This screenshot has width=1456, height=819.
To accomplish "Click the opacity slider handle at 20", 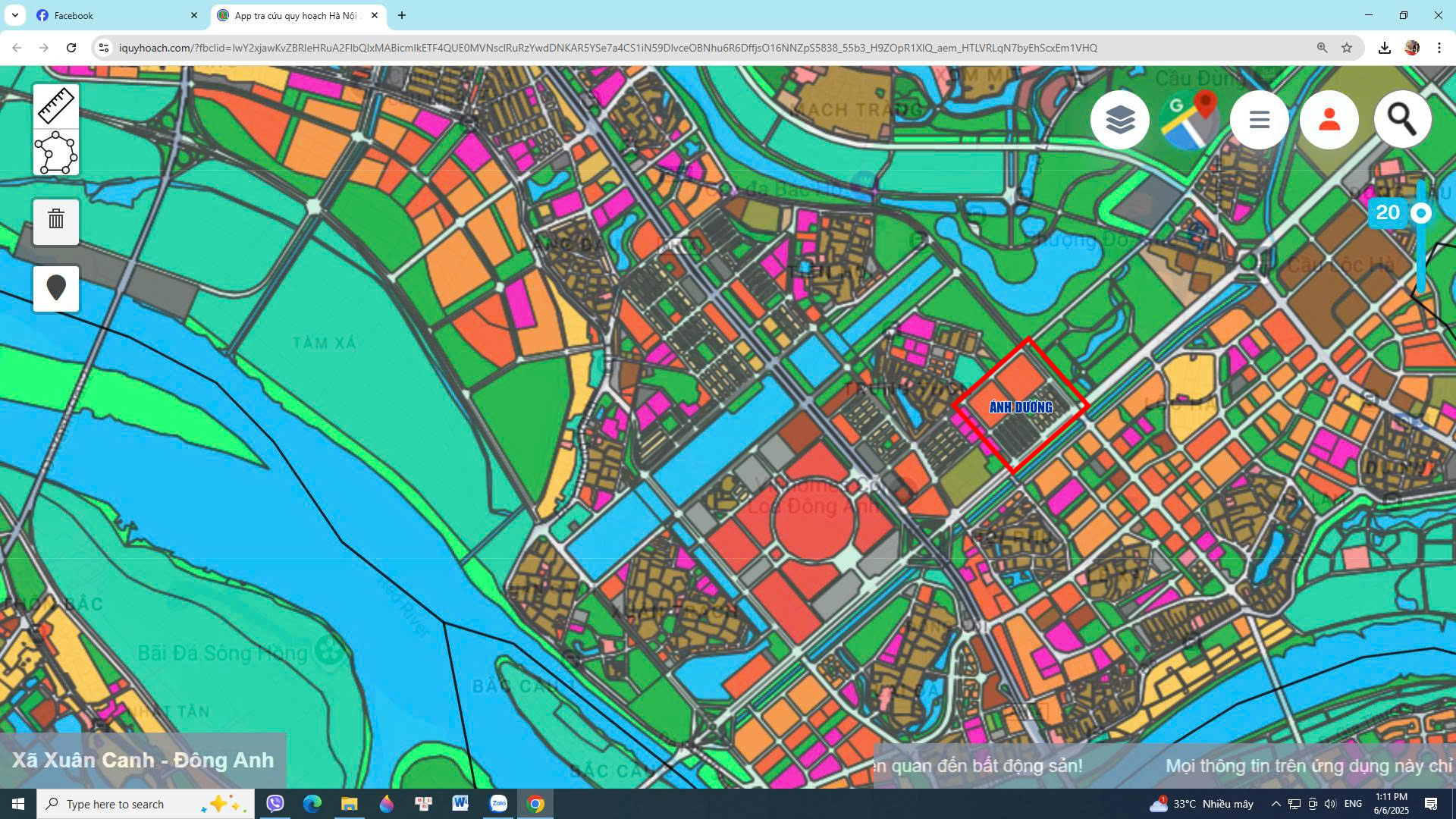I will click(x=1421, y=213).
